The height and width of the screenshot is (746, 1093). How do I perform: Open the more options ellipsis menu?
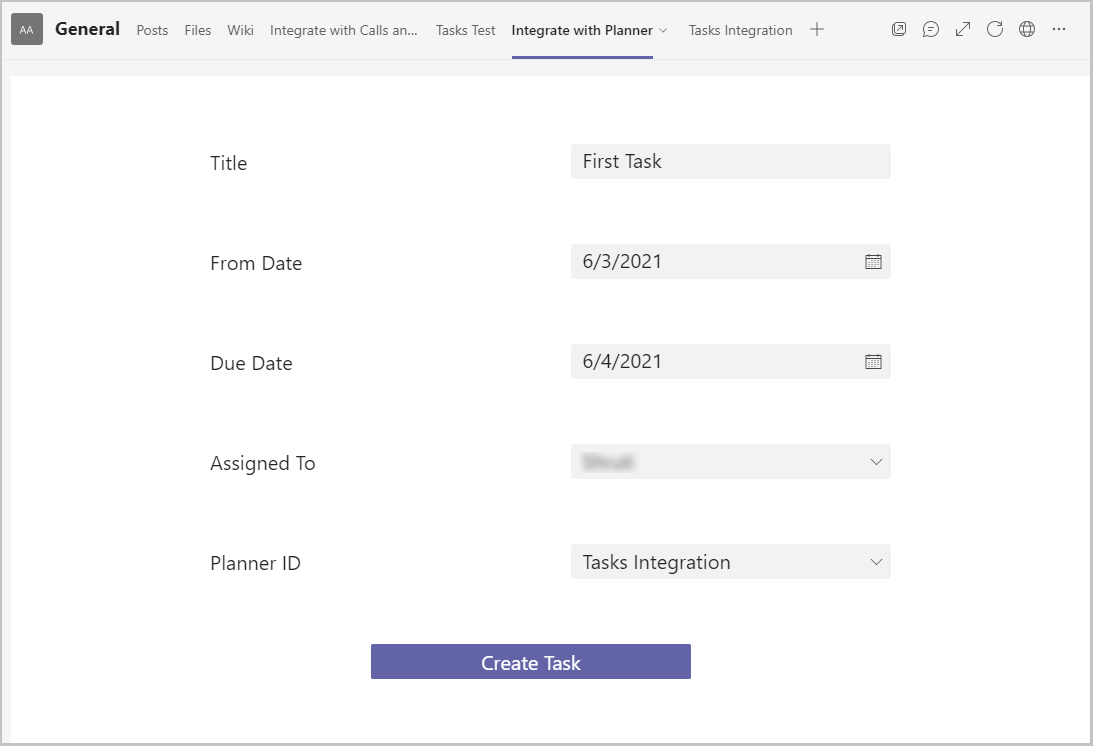(1059, 30)
